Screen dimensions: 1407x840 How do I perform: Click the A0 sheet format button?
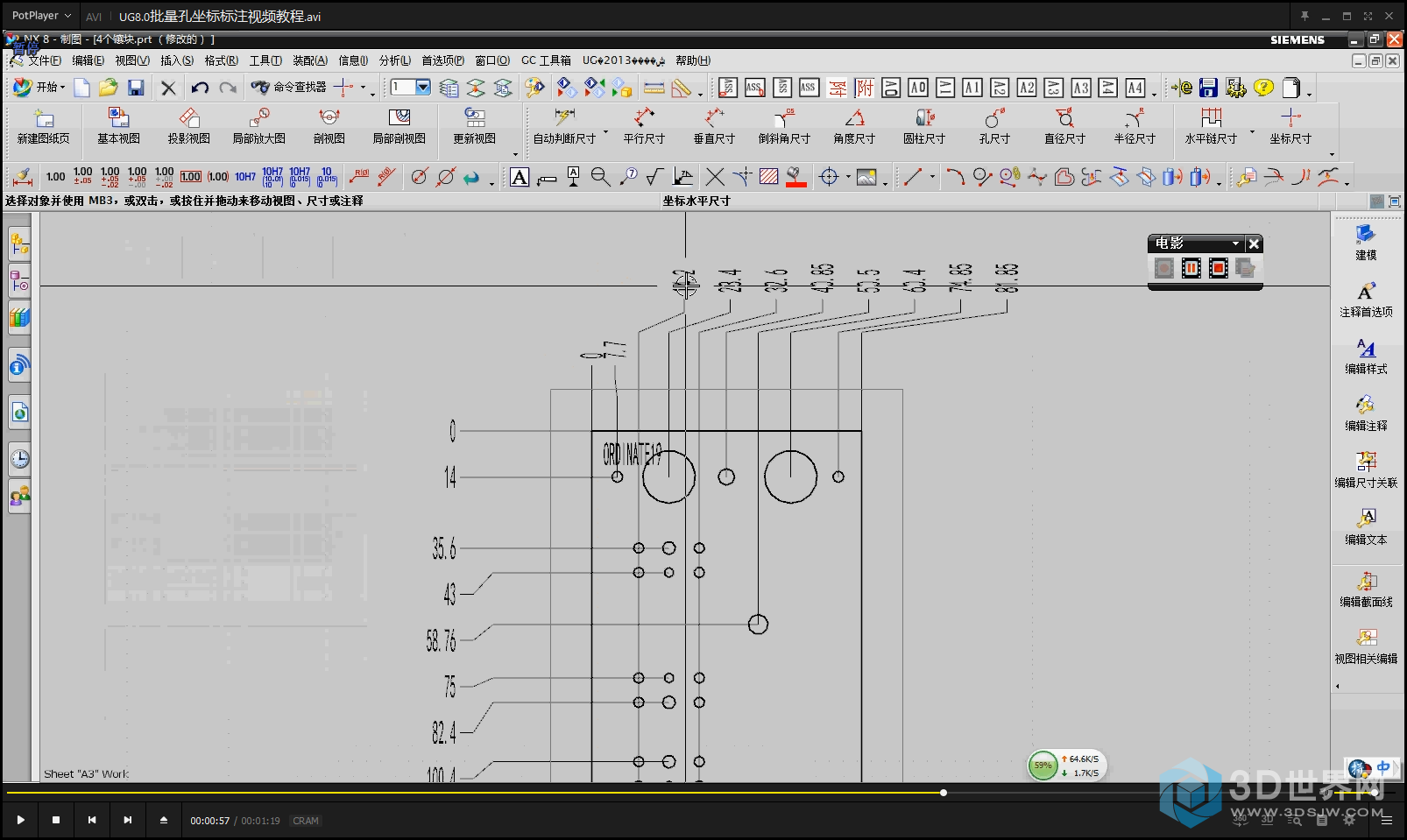coord(918,88)
